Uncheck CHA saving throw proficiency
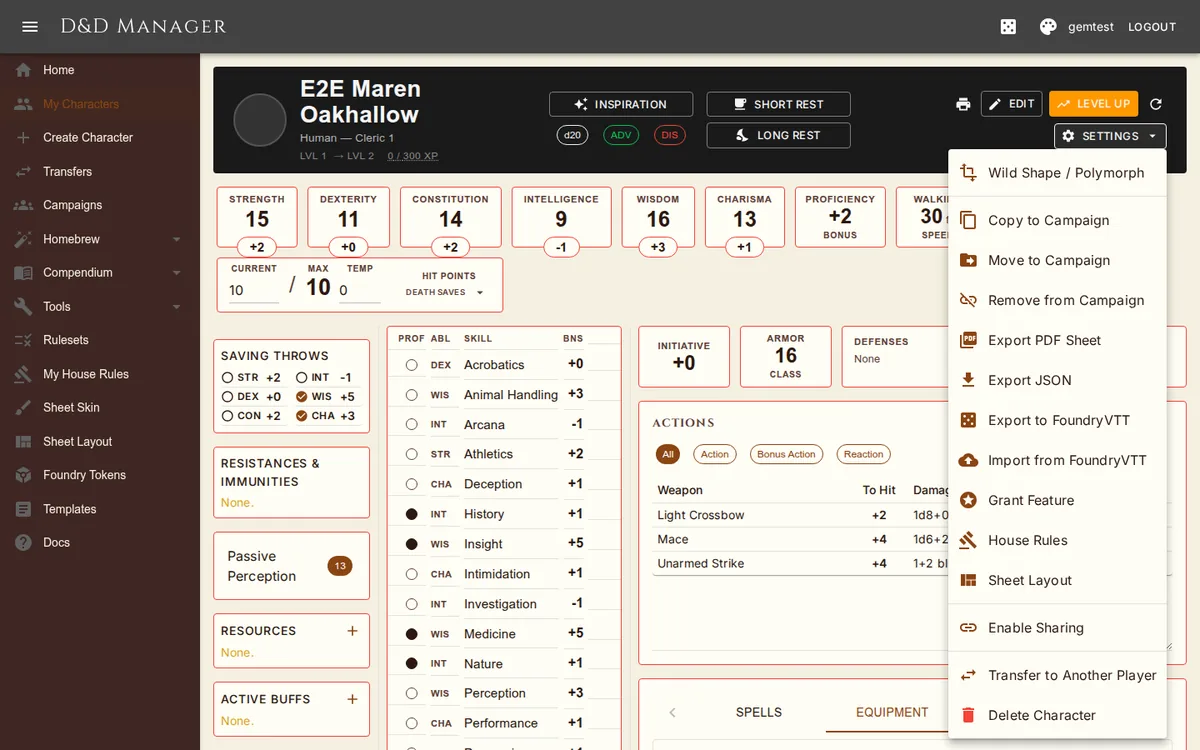The width and height of the screenshot is (1200, 750). click(x=302, y=416)
